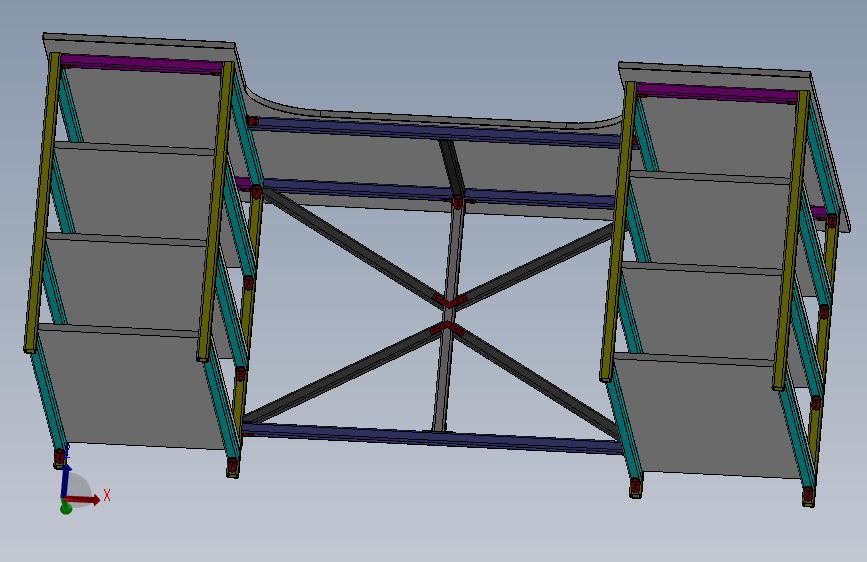867x562 pixels.
Task: Select the red bracket atop the center post
Action: 458,202
